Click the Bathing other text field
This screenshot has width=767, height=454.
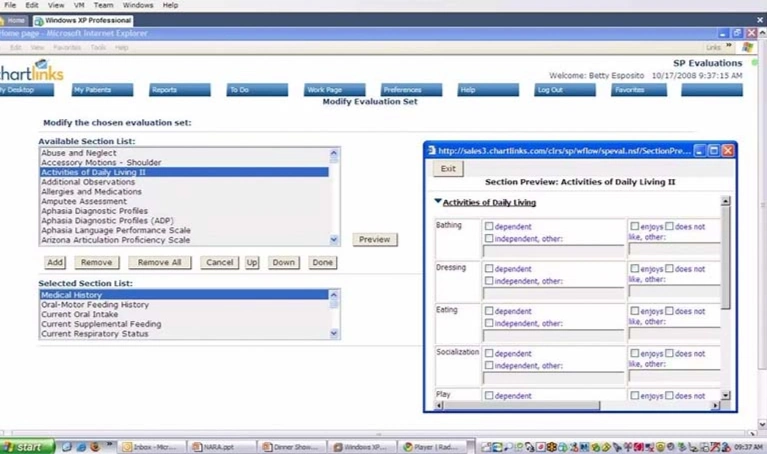553,251
